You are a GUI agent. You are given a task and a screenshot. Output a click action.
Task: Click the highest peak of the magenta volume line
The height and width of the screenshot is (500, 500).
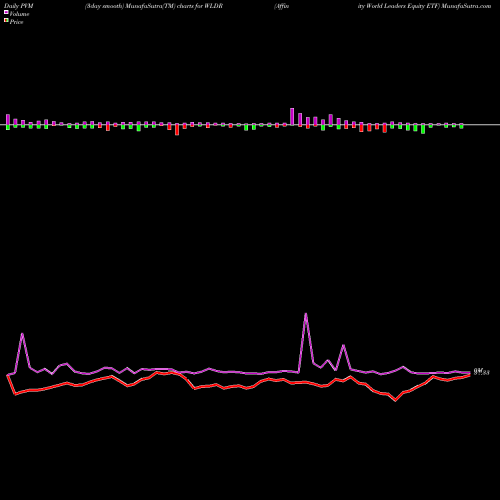point(306,314)
